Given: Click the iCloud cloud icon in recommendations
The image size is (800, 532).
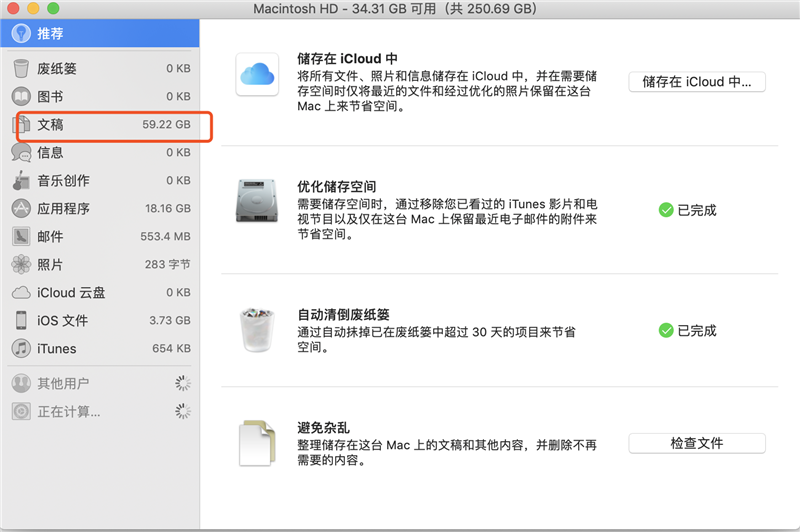Looking at the screenshot, I should tap(257, 74).
